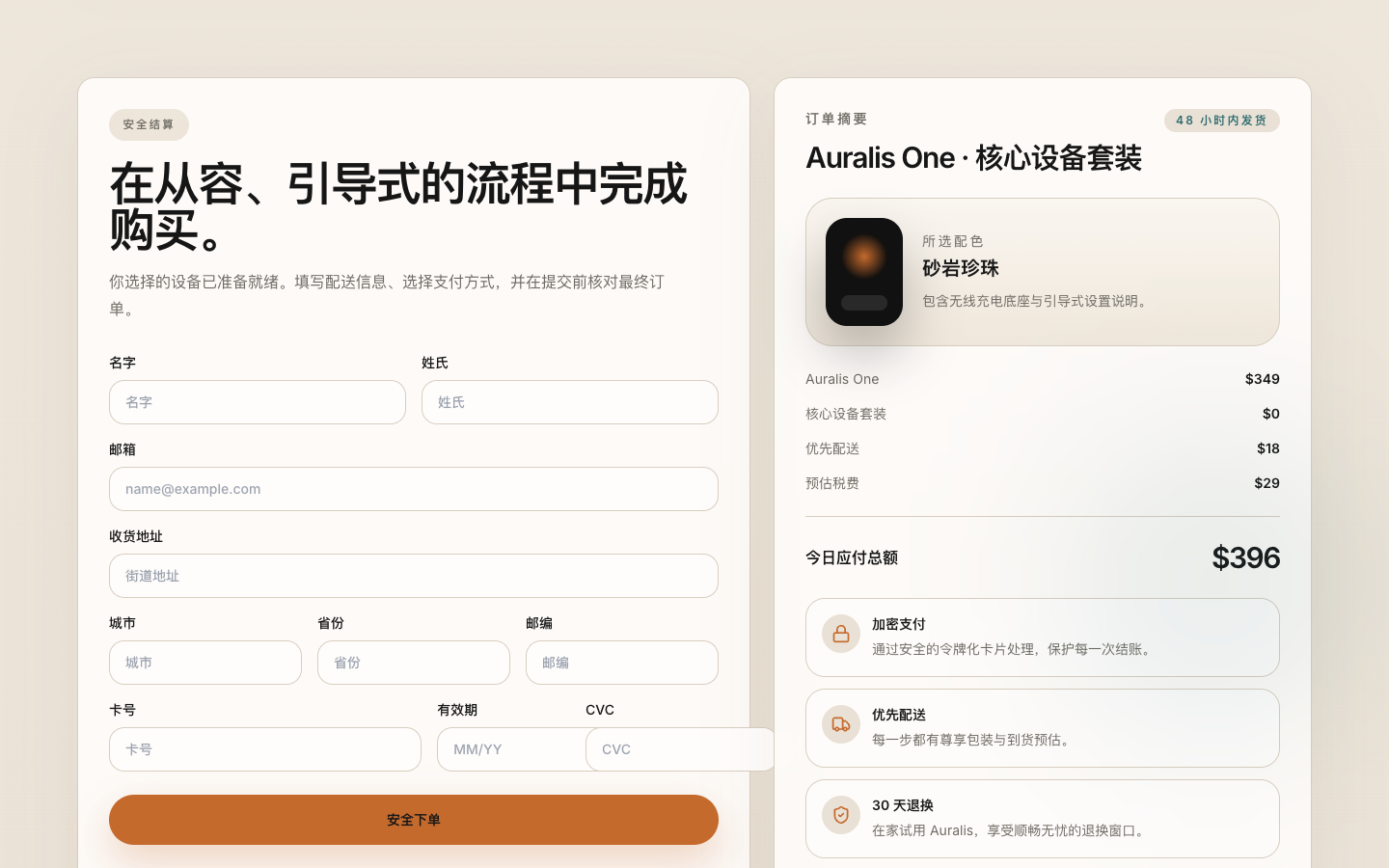Click the 30 天退换 card title
Screen dimensions: 1389x868
coord(903,805)
